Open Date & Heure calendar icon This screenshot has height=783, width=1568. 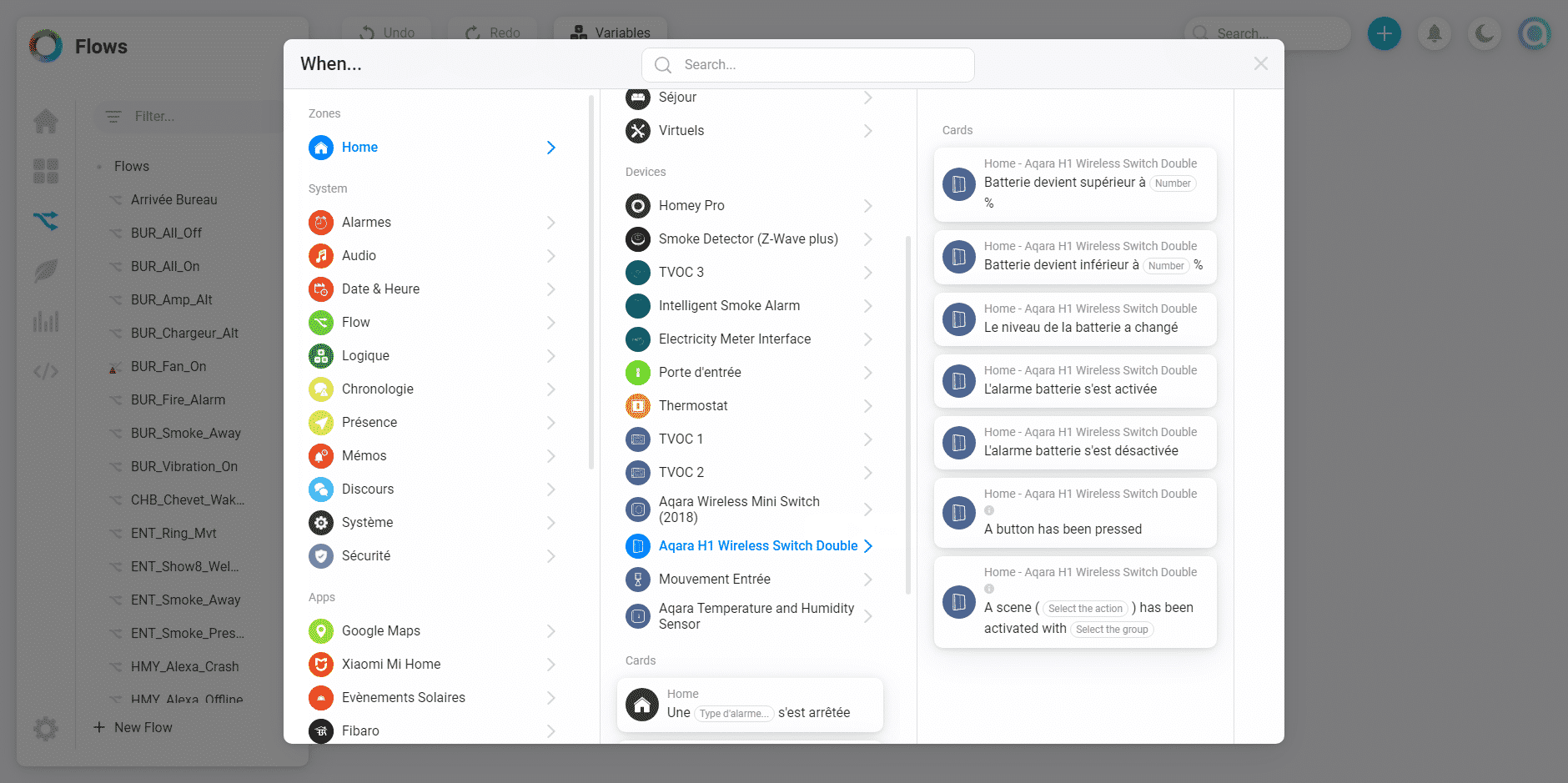321,289
